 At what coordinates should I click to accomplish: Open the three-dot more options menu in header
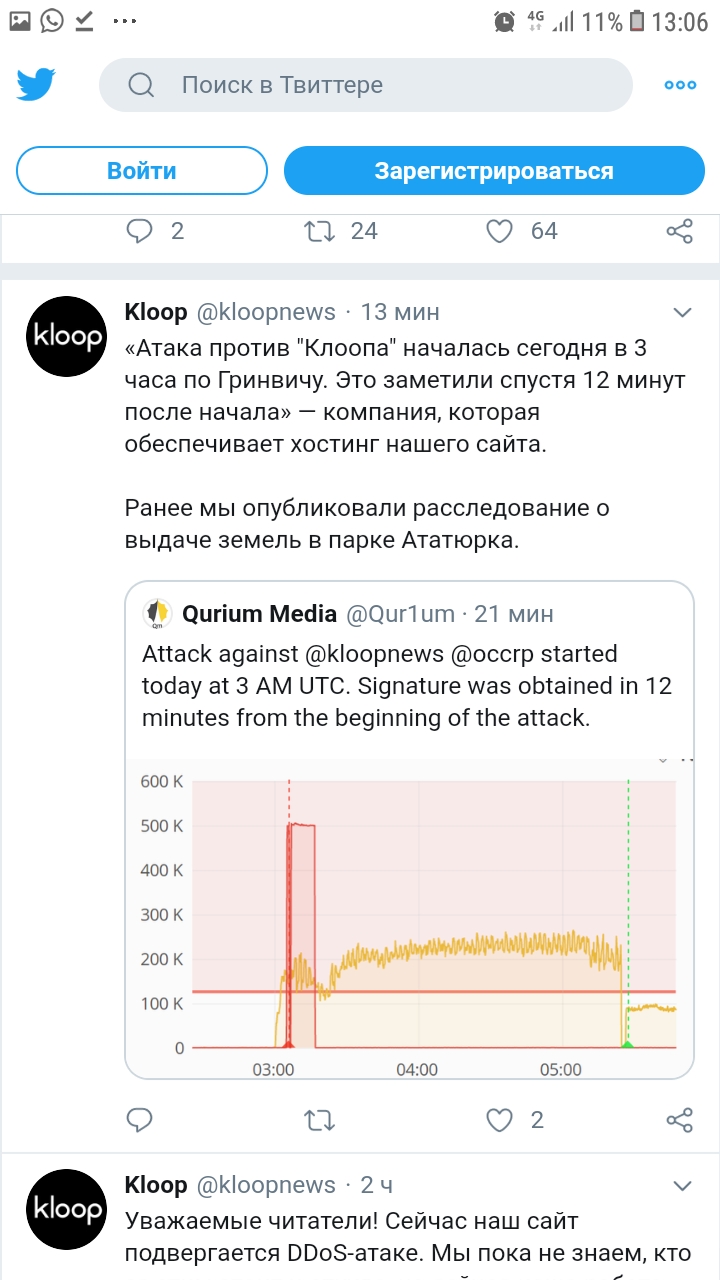tap(680, 85)
